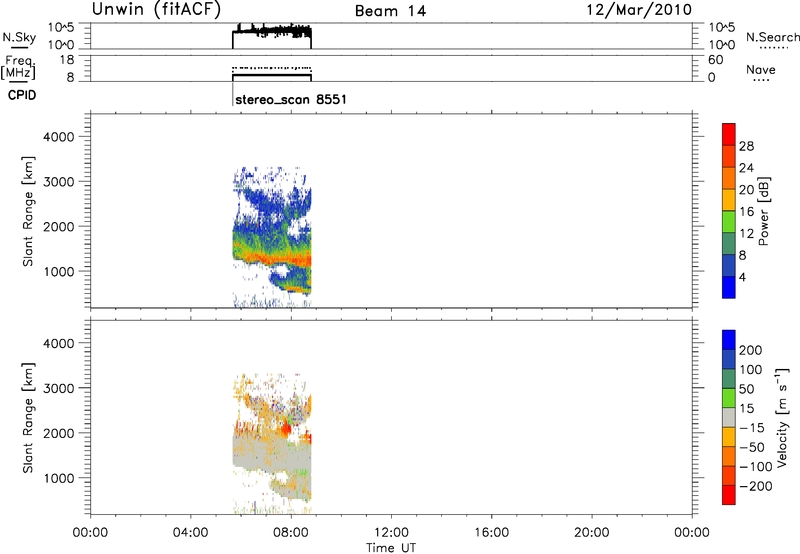The image size is (800, 554).
Task: Click the 'Freq. [MHz]' label
Action: tap(18, 67)
